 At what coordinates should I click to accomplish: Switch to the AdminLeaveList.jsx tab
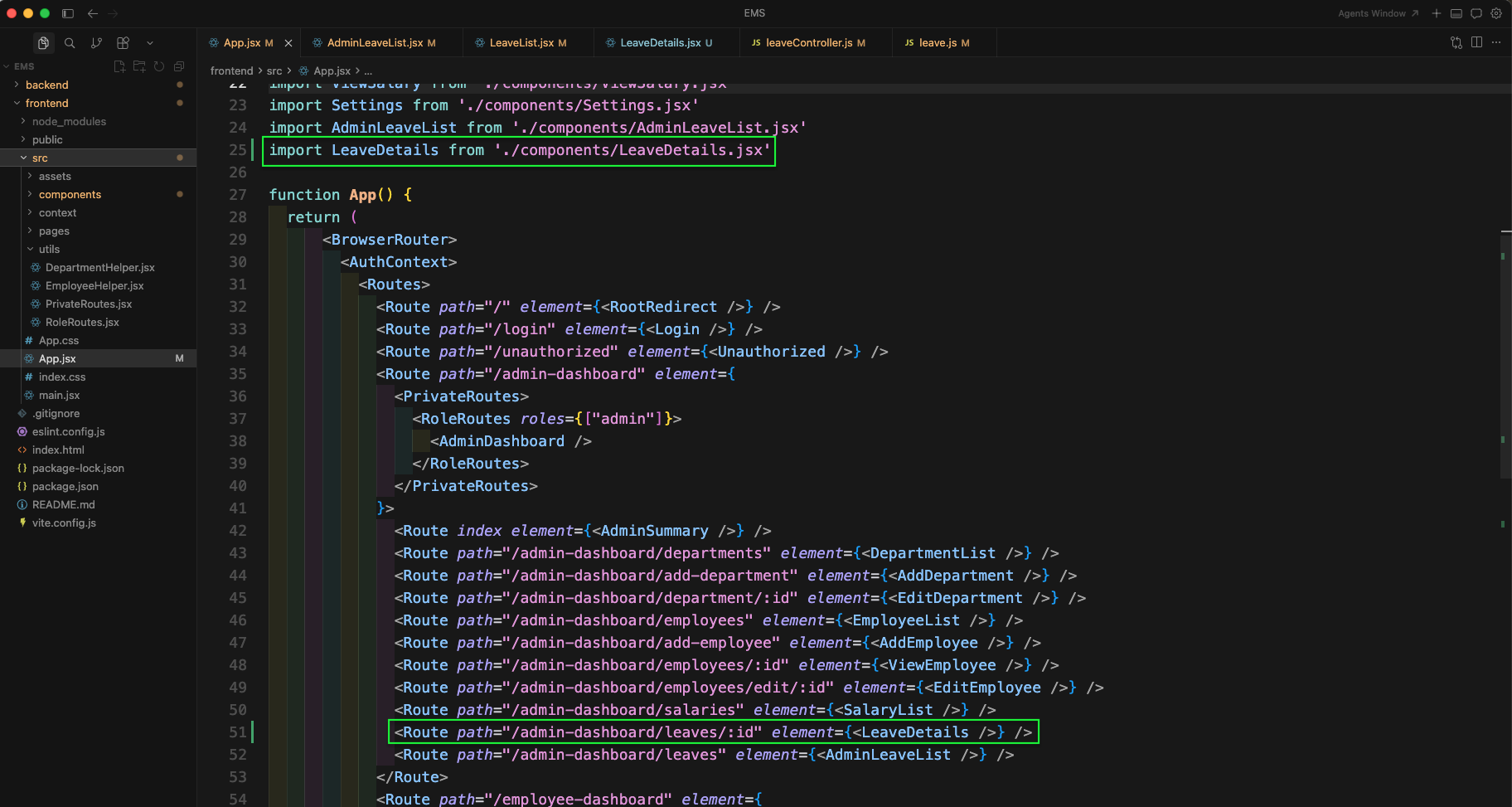375,43
